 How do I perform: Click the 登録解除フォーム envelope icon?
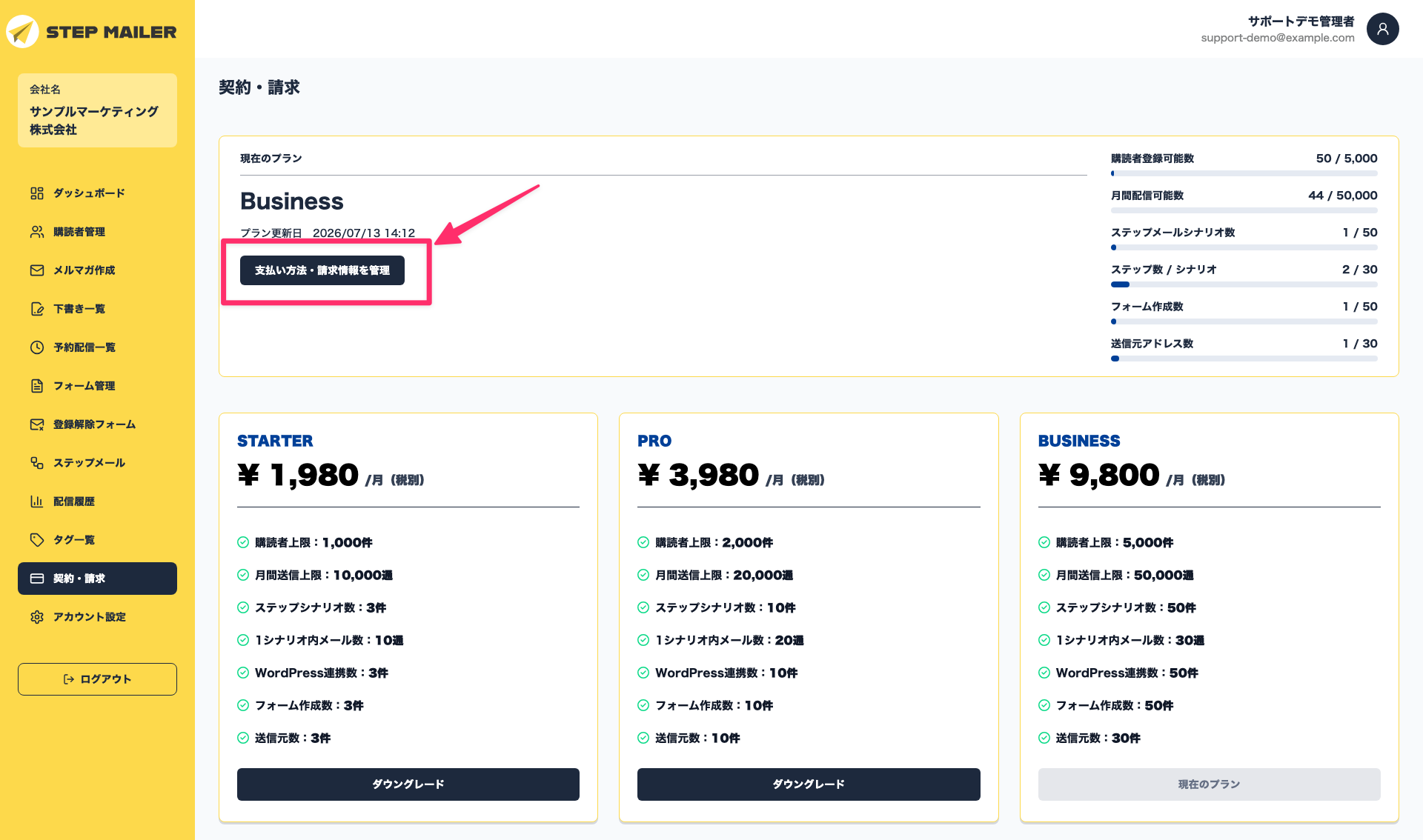tap(37, 424)
